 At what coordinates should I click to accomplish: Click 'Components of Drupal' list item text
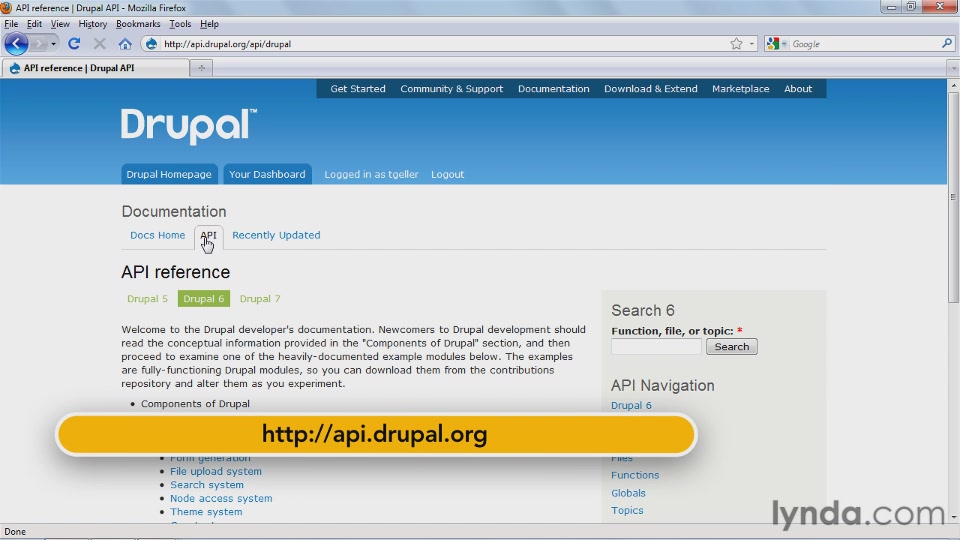[195, 404]
